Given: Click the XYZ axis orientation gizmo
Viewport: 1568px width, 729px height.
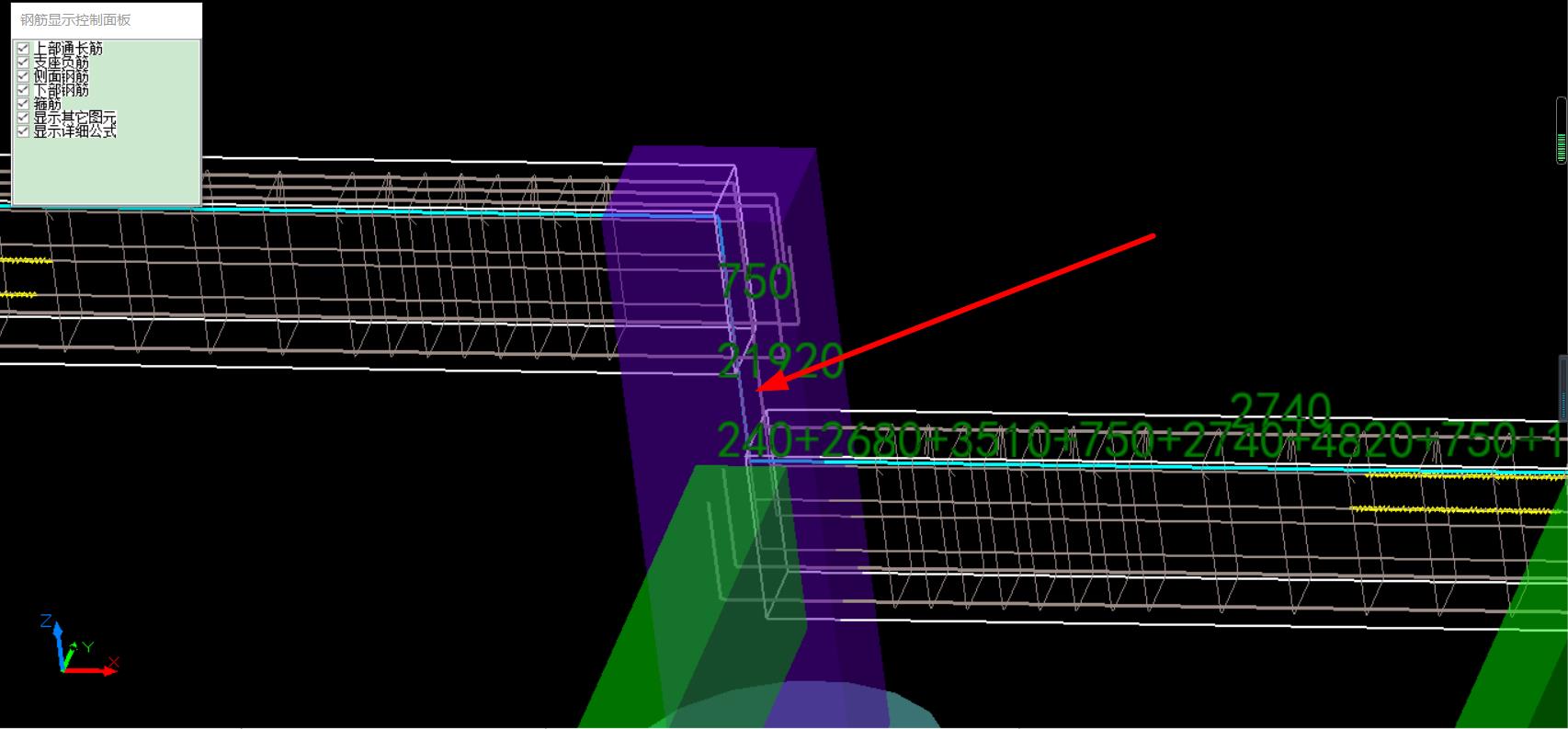Looking at the screenshot, I should 79,645.
